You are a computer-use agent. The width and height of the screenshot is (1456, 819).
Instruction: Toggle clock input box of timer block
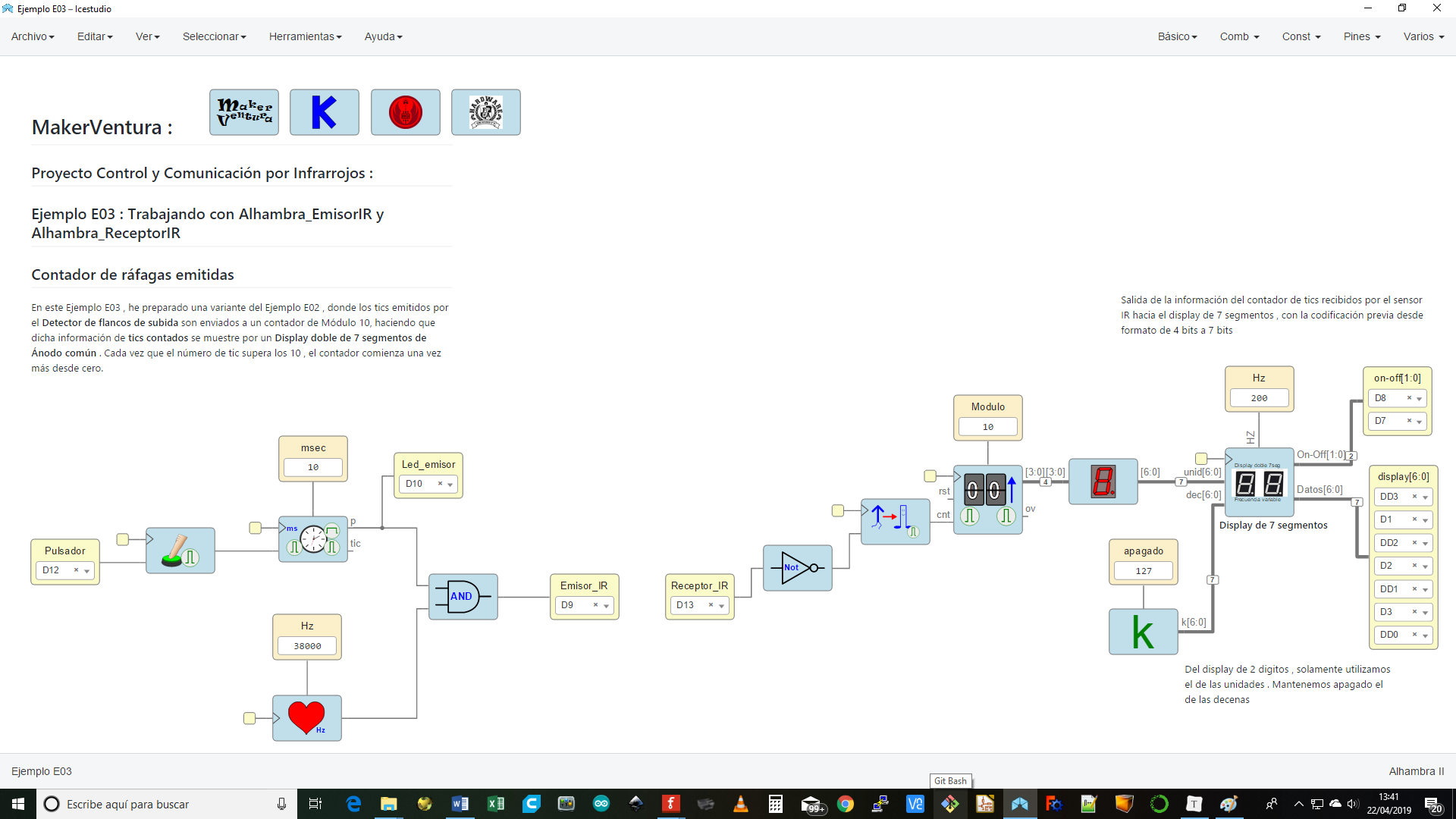point(255,528)
